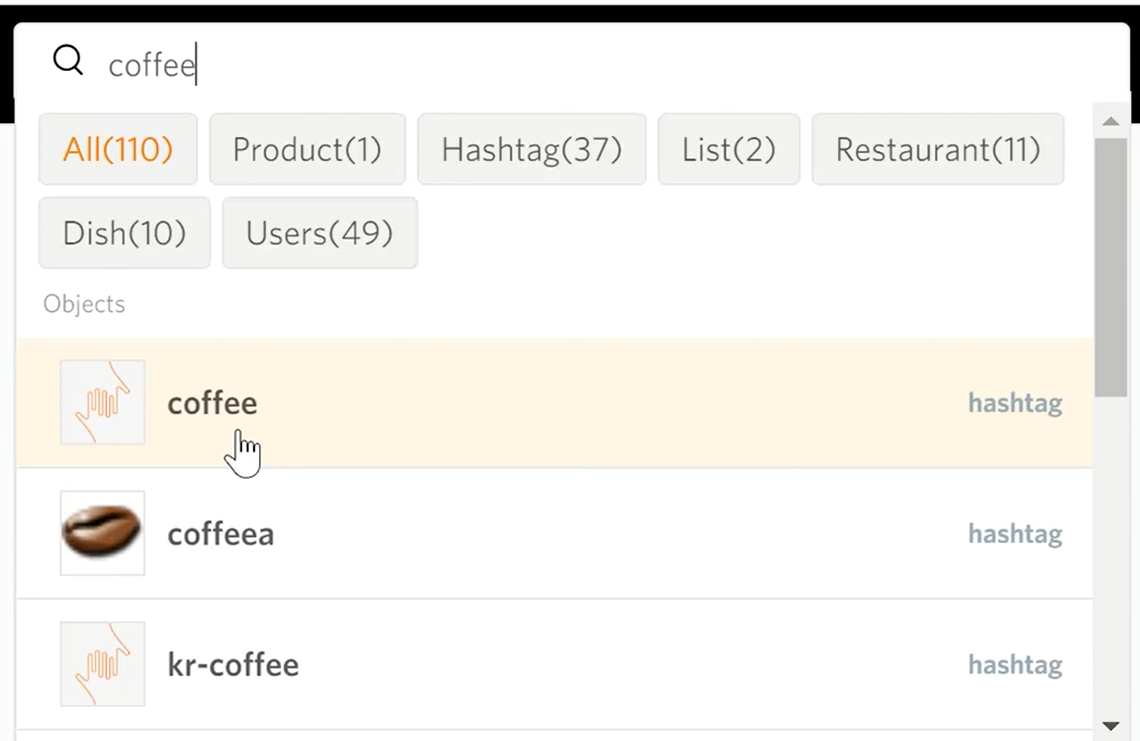
Task: Click the scrollbar down arrow
Action: click(x=1110, y=725)
